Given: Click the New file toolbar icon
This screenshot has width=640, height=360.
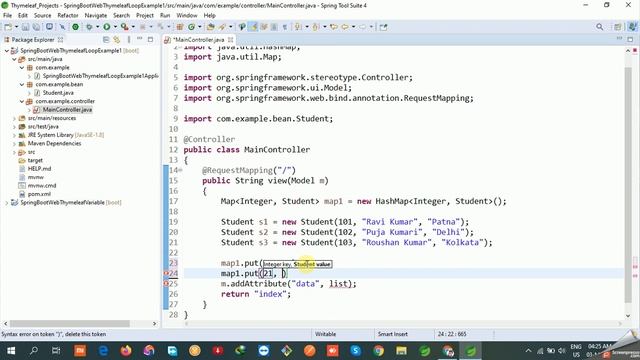Looking at the screenshot, I should tap(8, 27).
